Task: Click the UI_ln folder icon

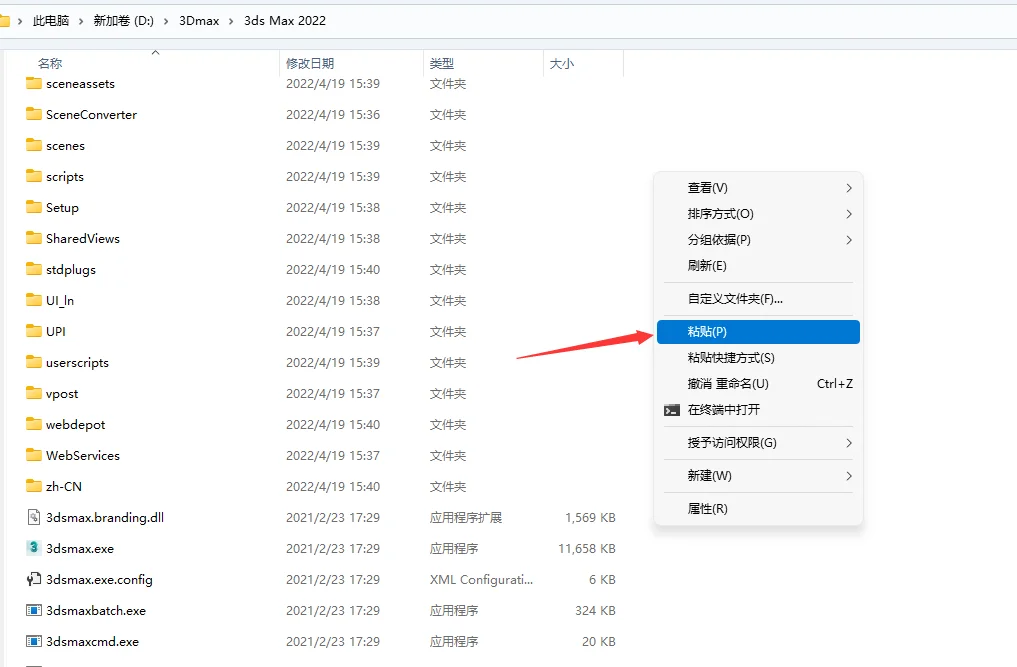Action: pos(34,300)
